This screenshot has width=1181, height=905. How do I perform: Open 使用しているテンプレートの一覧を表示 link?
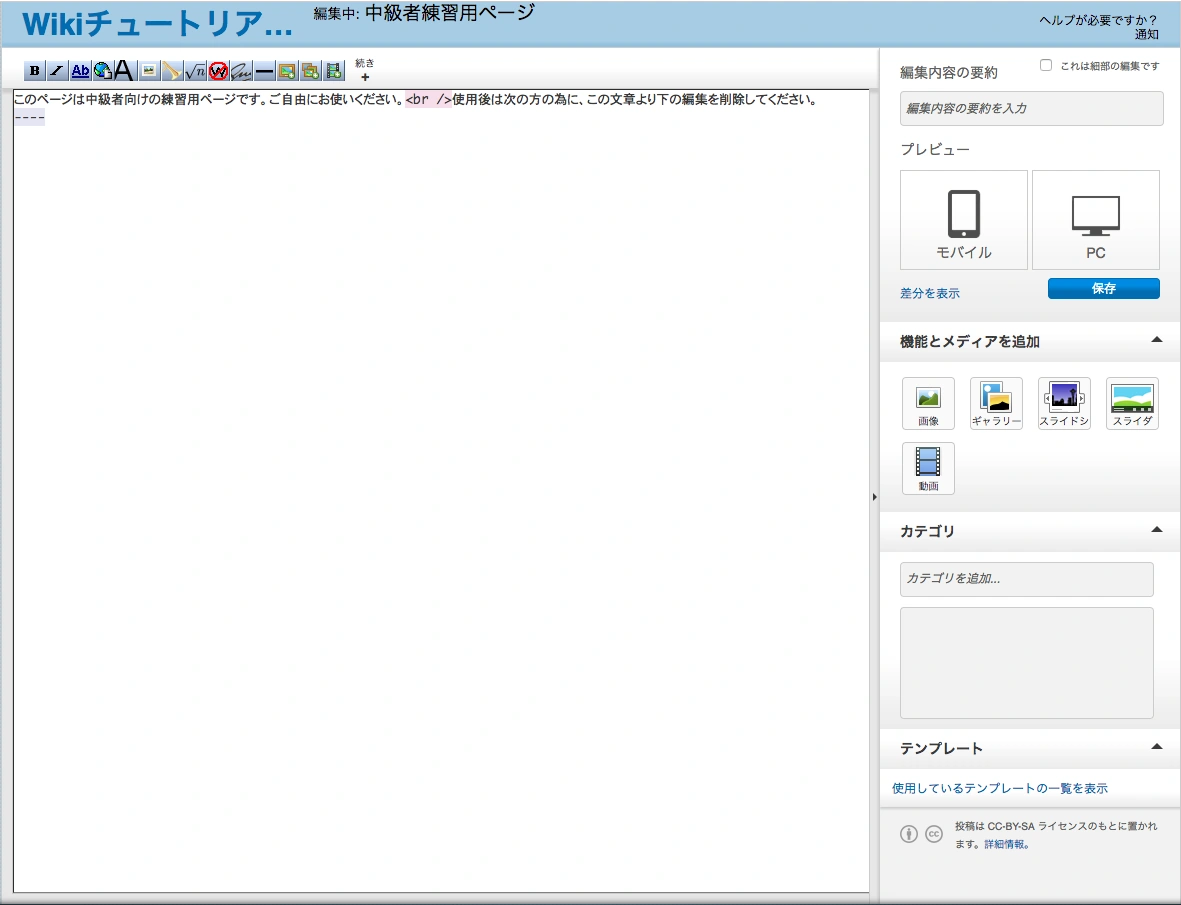point(999,788)
